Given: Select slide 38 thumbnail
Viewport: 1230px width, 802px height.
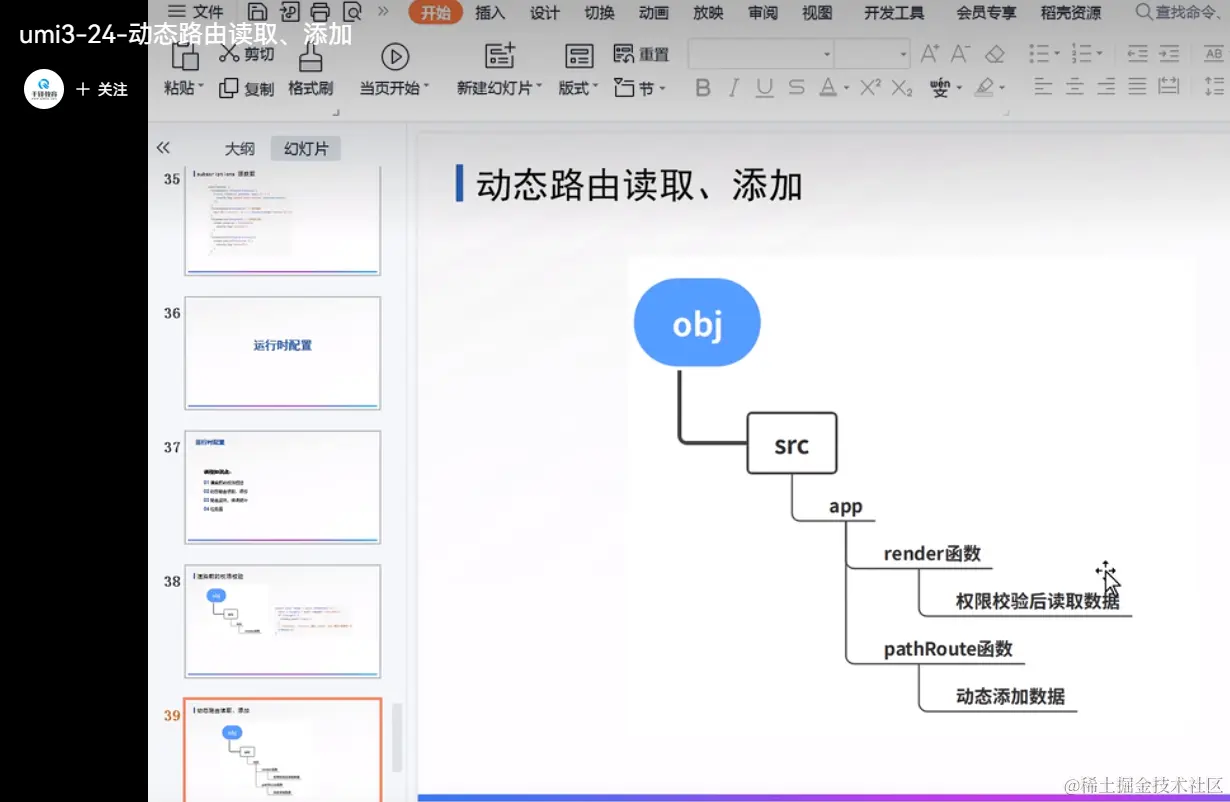Looking at the screenshot, I should click(283, 621).
